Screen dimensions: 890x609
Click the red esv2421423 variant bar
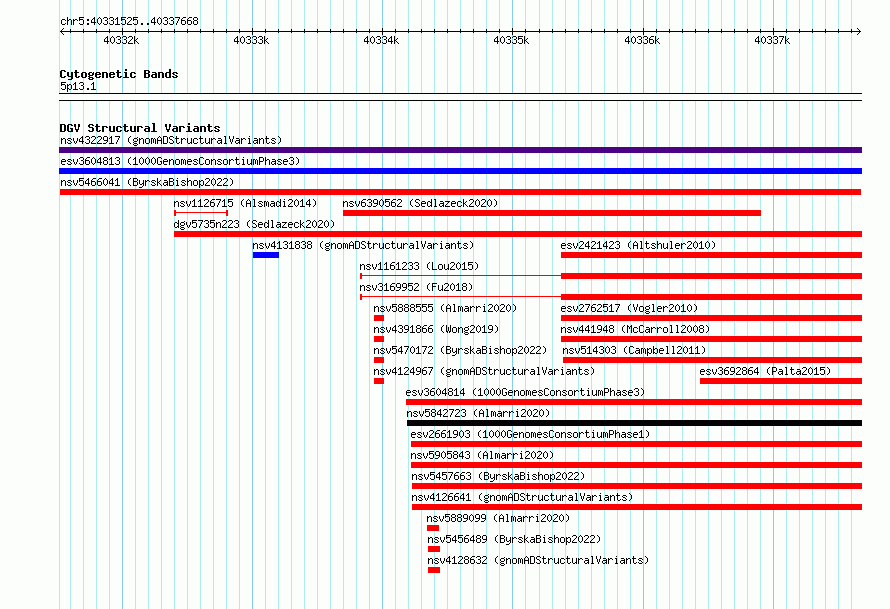click(711, 255)
